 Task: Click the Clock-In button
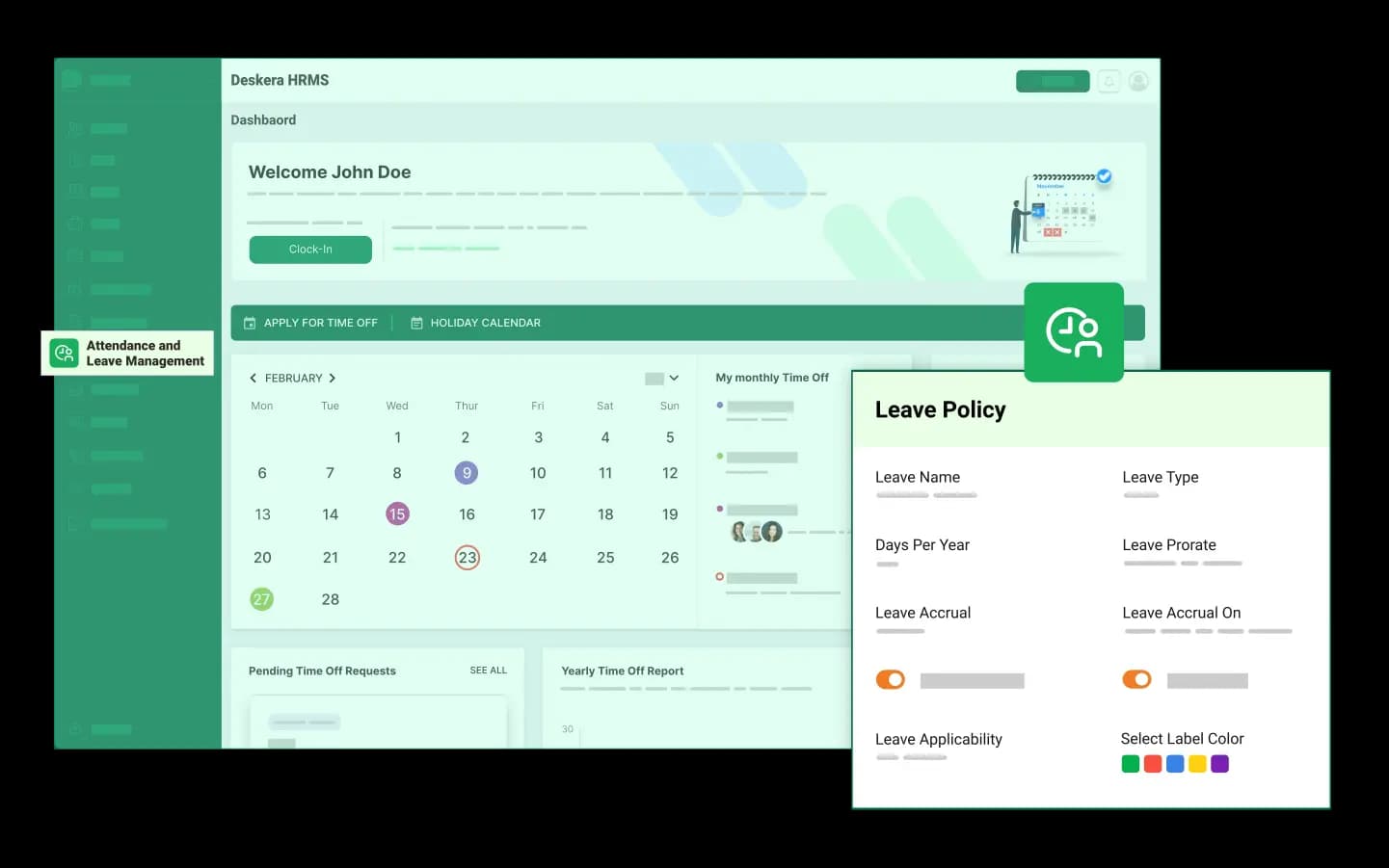(x=310, y=250)
